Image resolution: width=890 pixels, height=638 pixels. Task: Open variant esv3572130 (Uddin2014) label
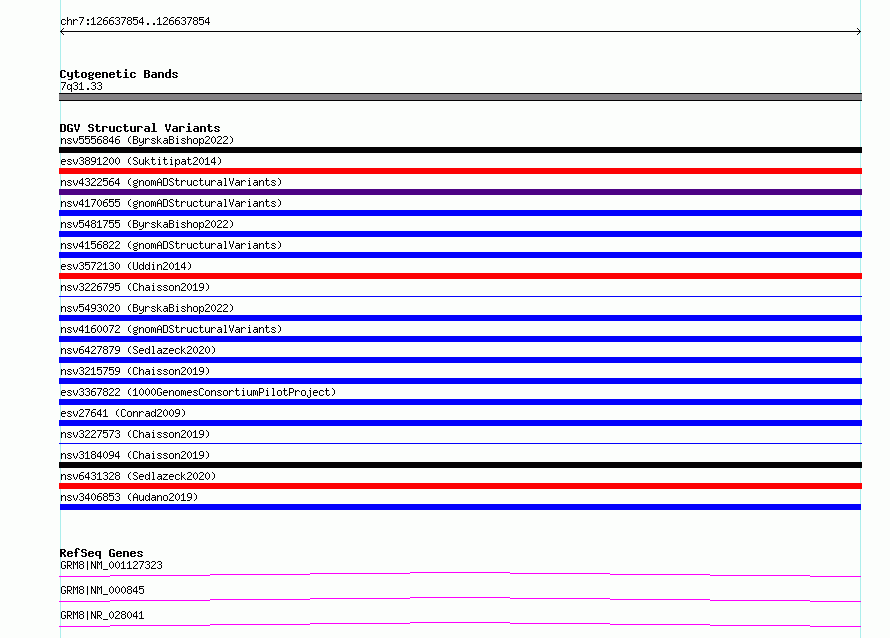(126, 266)
